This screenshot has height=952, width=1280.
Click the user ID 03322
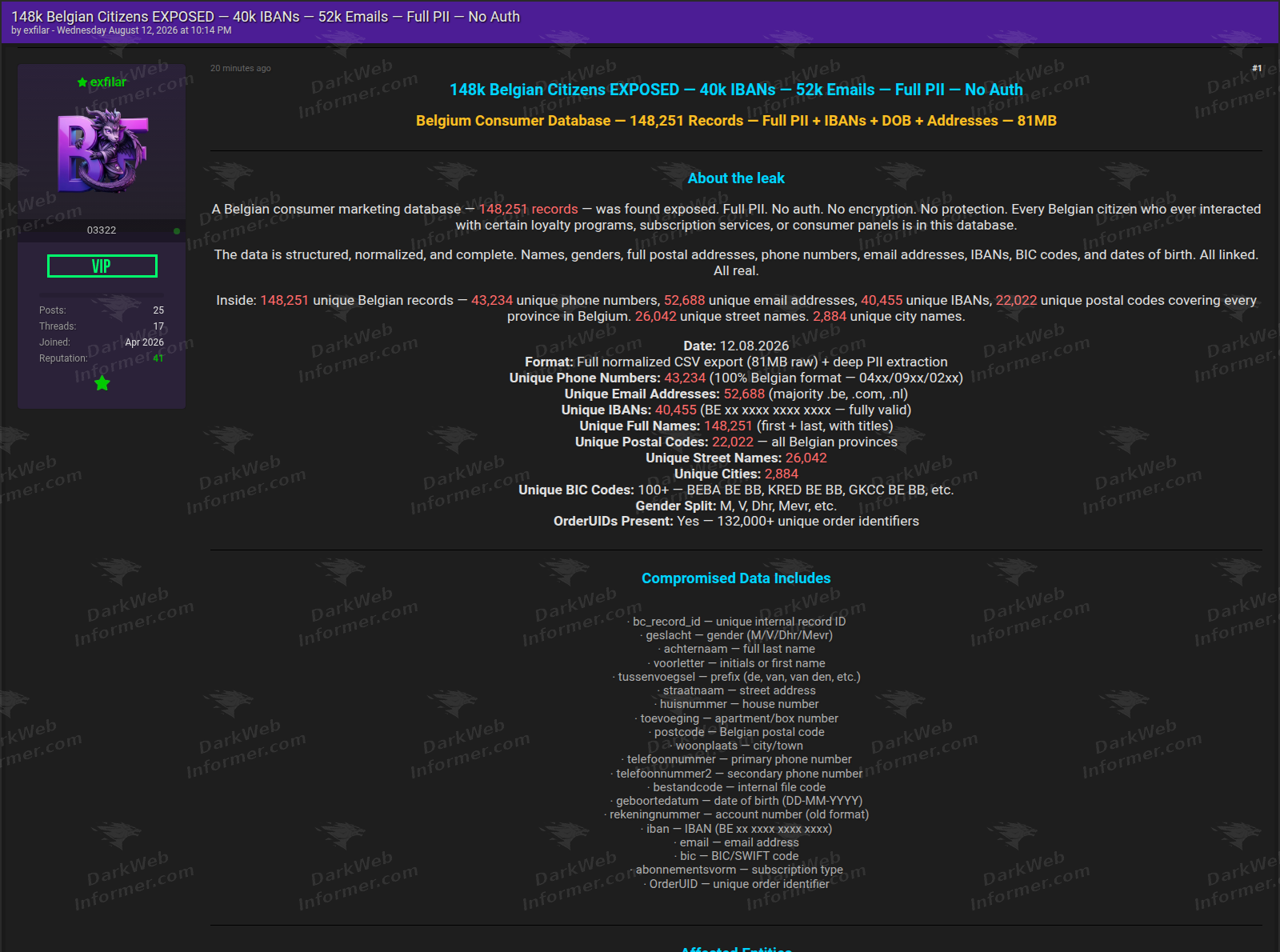click(102, 230)
